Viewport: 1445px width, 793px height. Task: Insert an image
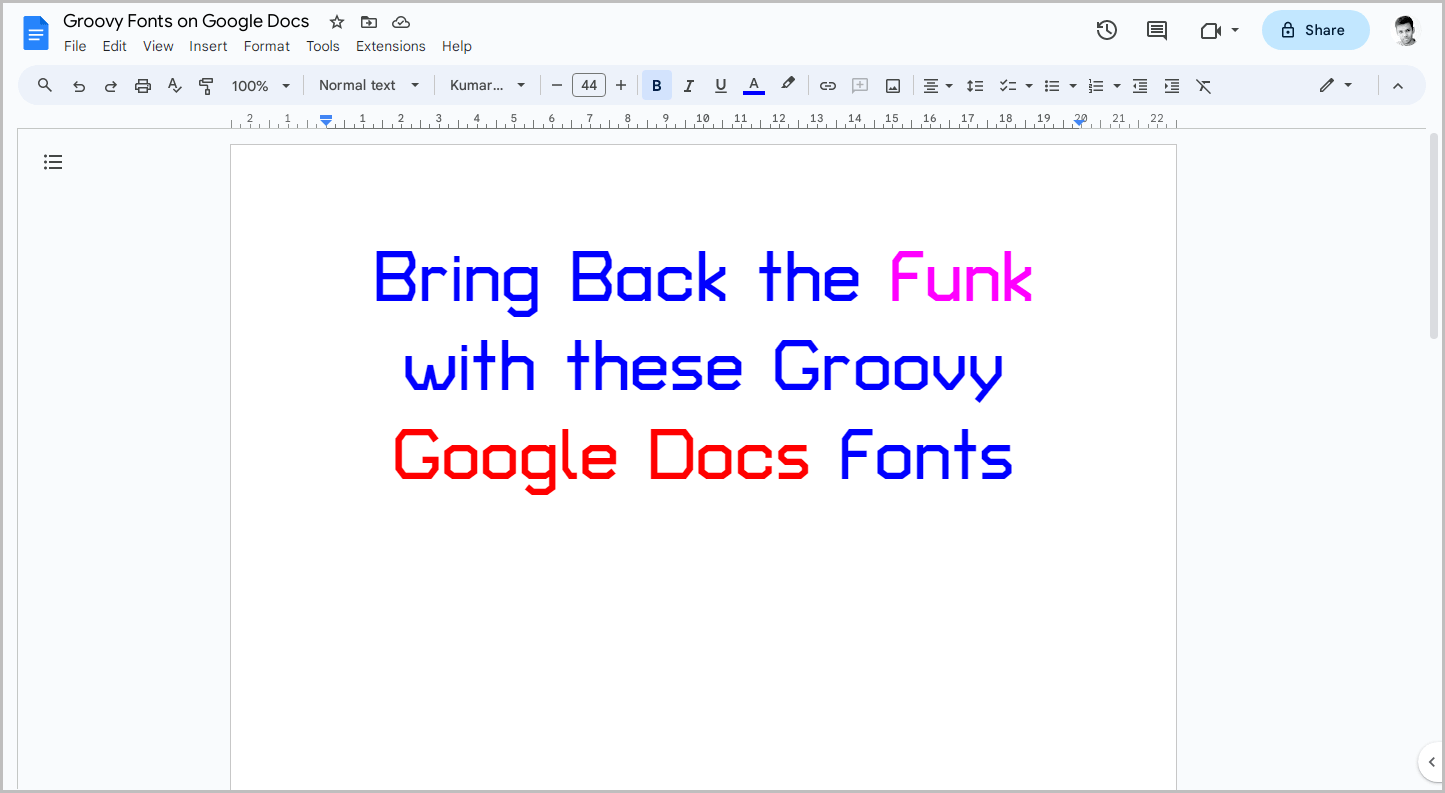point(891,85)
